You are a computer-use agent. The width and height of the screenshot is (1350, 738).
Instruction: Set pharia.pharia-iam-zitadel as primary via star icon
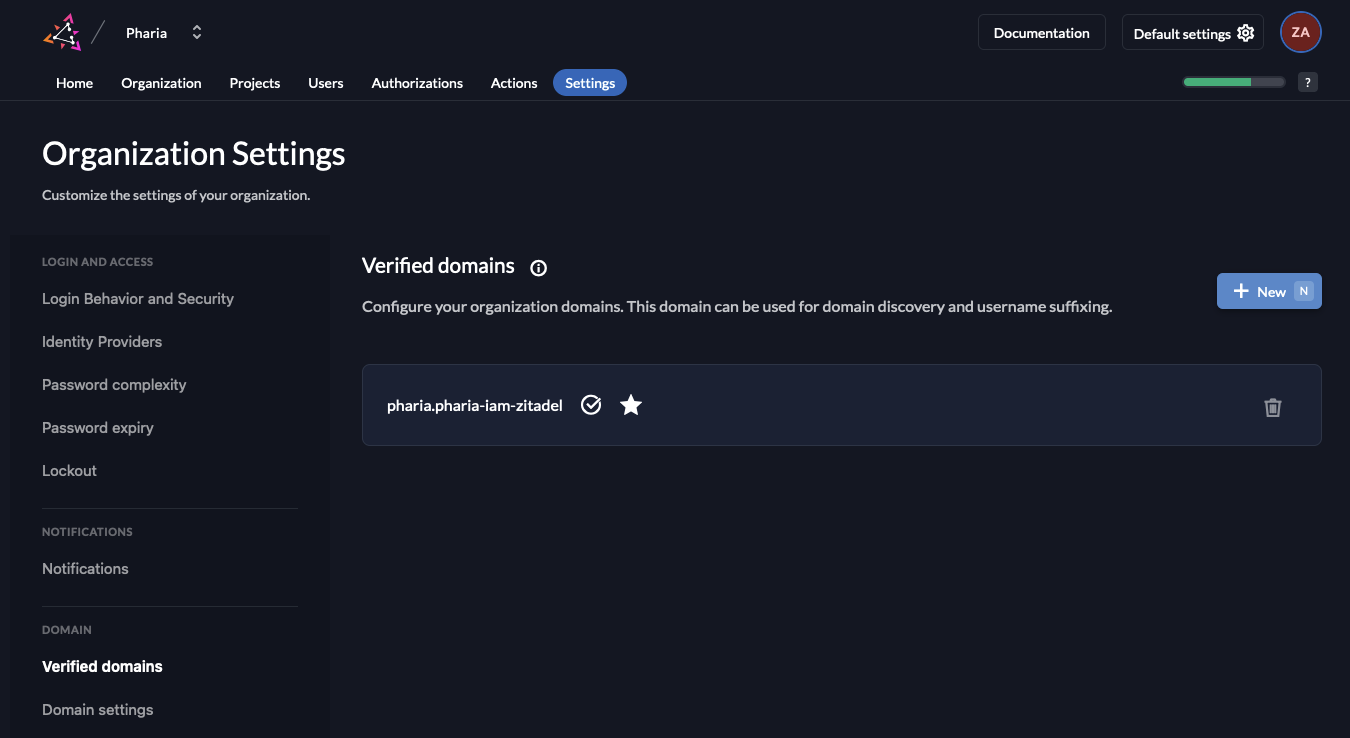[630, 404]
